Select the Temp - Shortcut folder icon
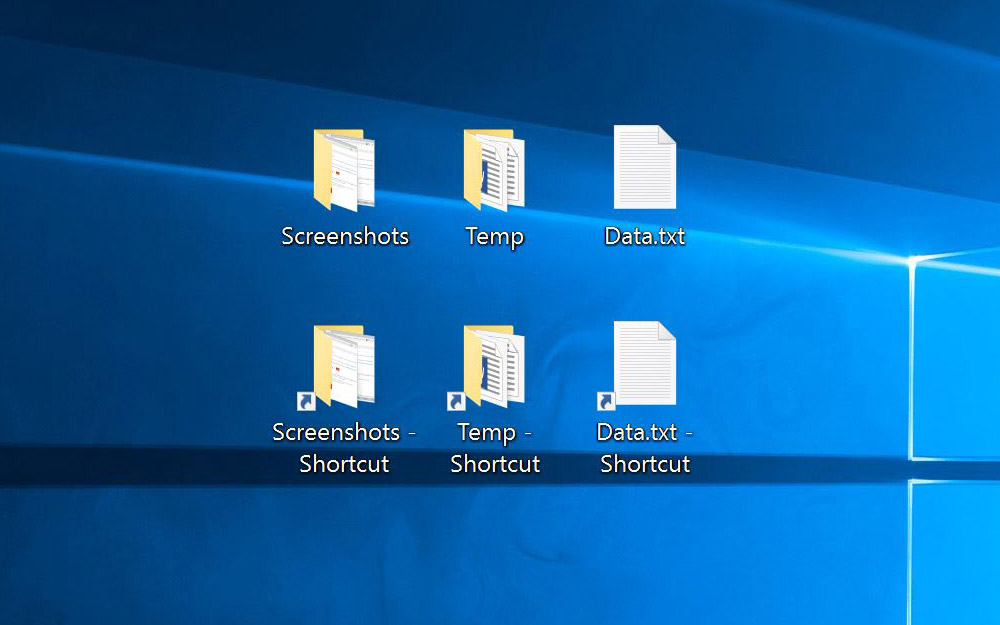This screenshot has width=1000, height=625. [x=487, y=367]
